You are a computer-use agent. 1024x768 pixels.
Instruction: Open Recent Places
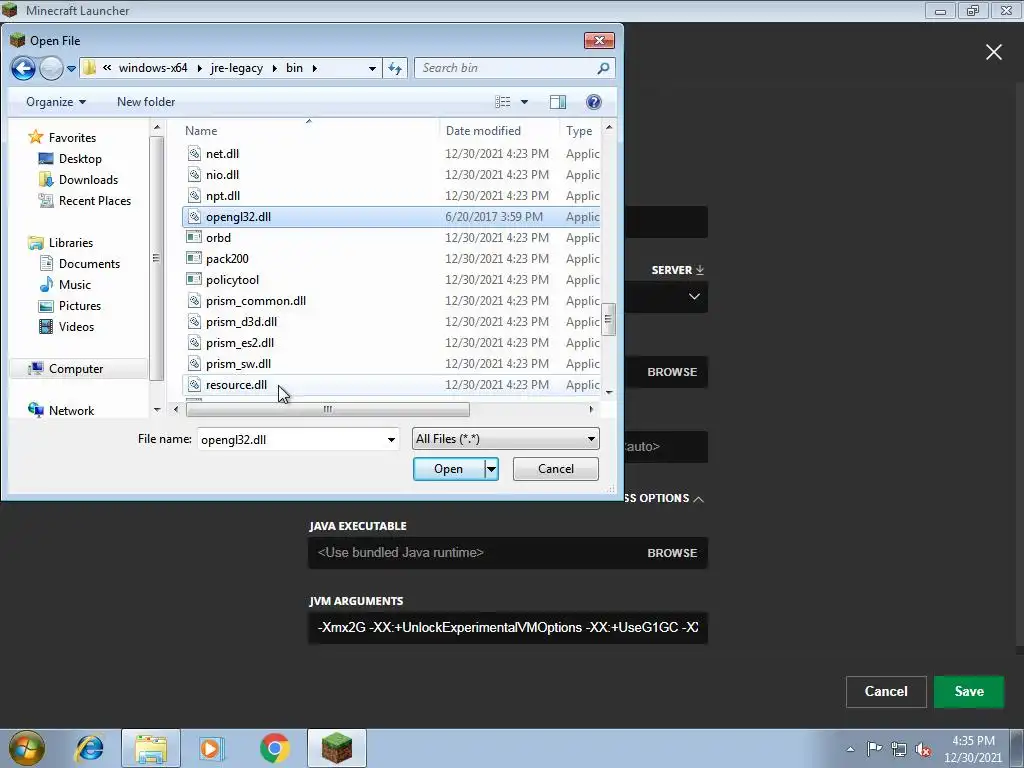pyautogui.click(x=95, y=200)
